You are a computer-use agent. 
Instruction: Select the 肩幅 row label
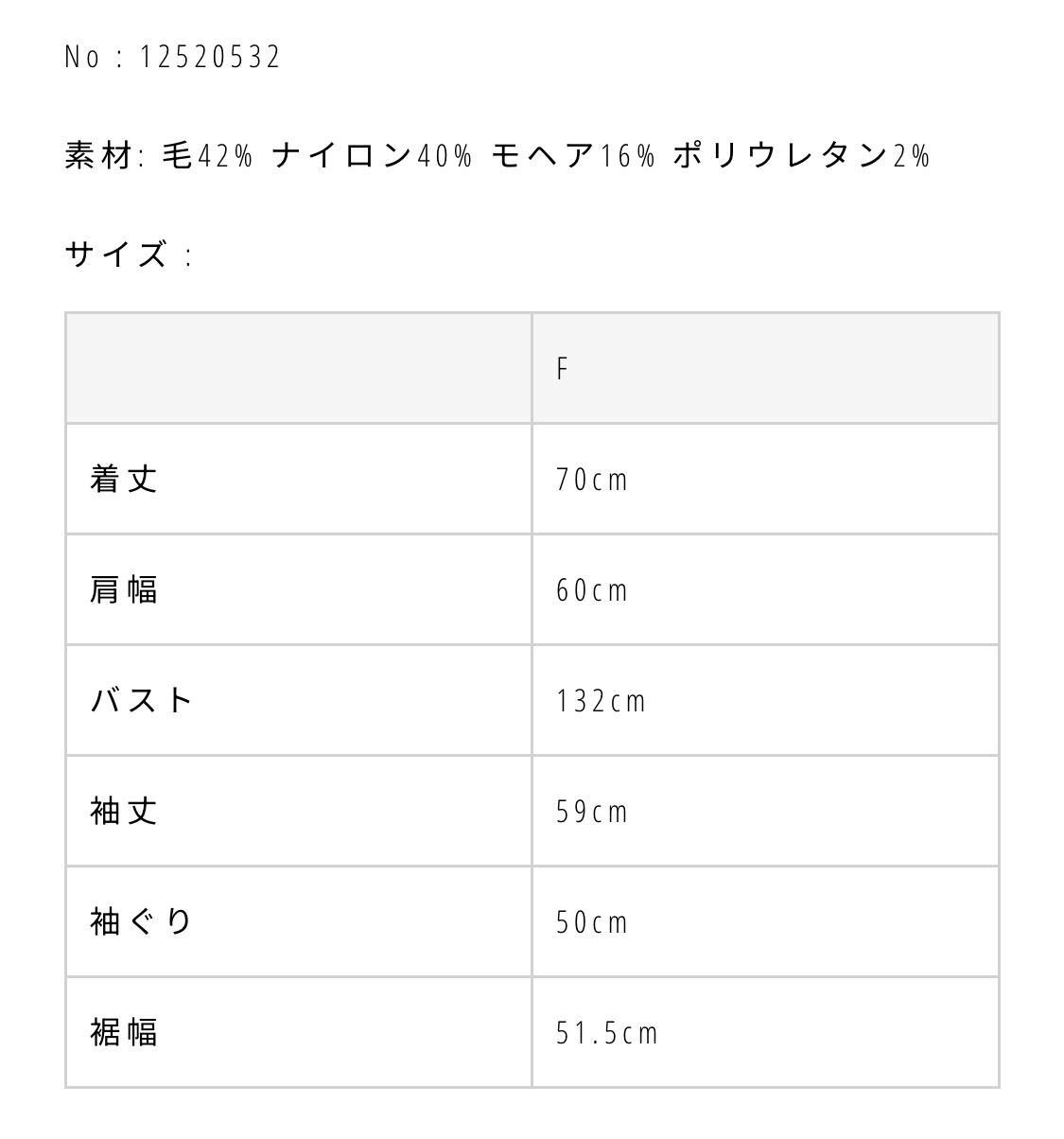click(x=124, y=589)
